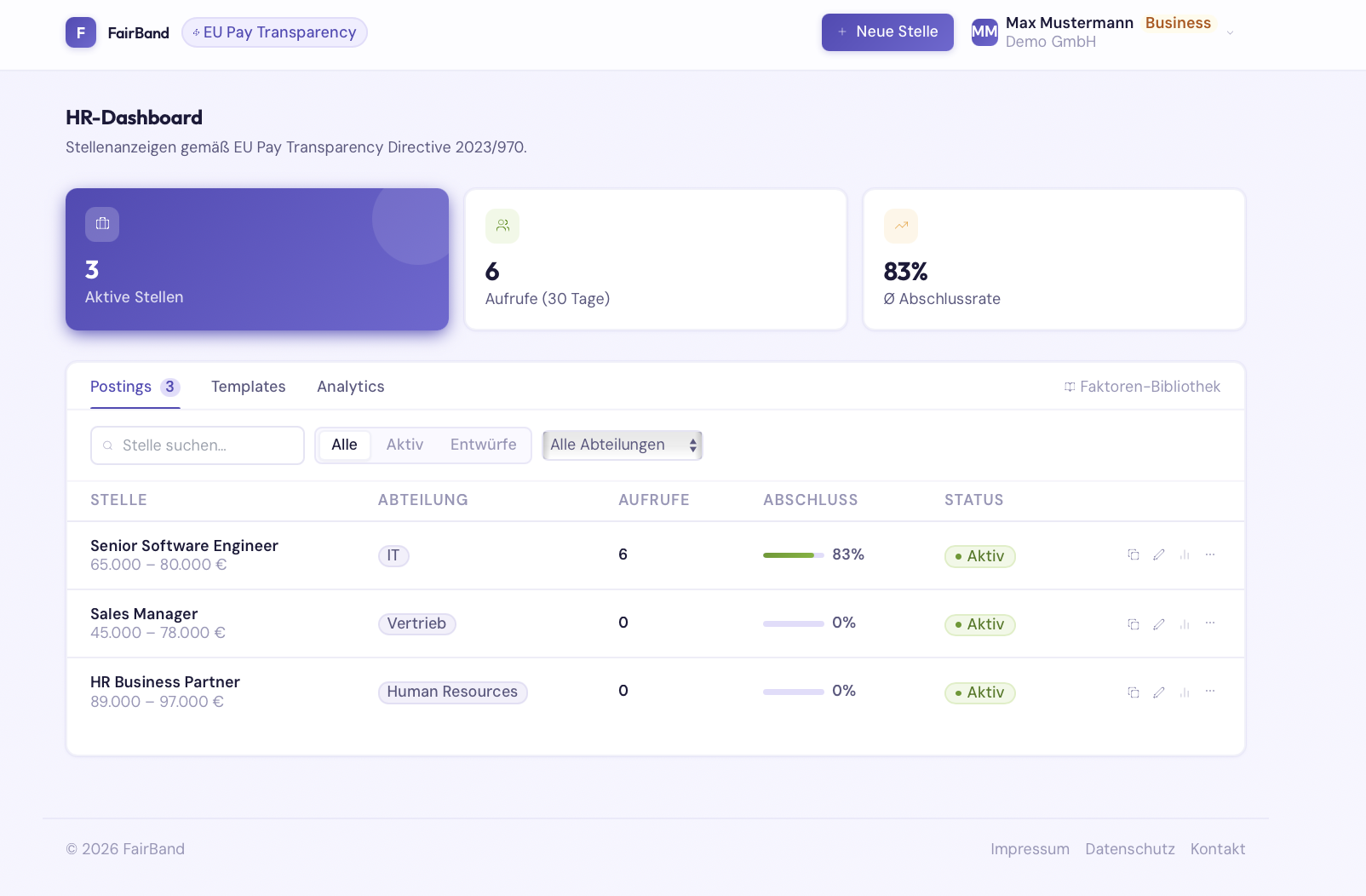The height and width of the screenshot is (896, 1366).
Task: Click the salary range 65.000 – 80.000 €
Action: click(158, 565)
